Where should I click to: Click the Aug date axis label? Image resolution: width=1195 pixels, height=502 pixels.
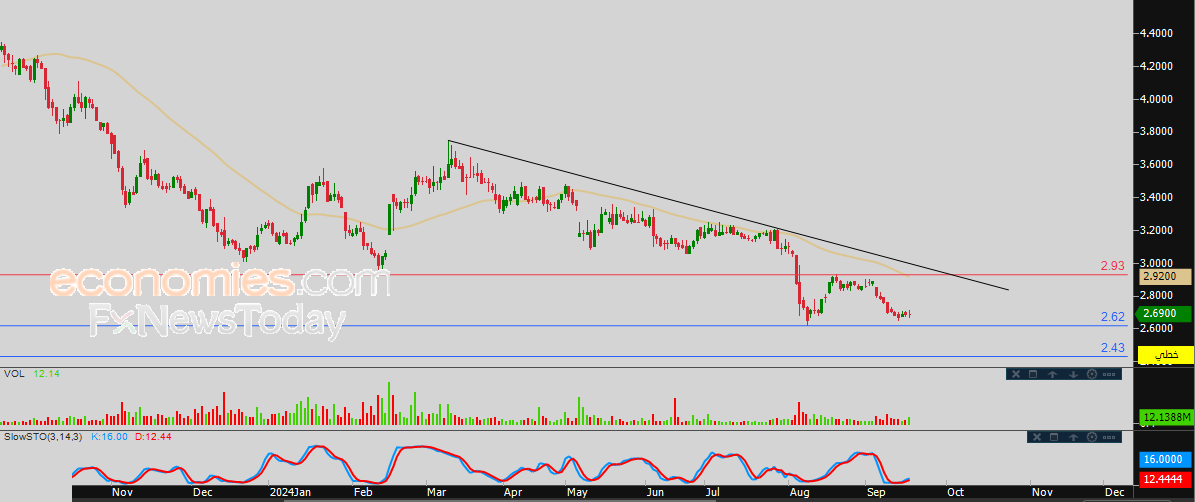coord(799,493)
